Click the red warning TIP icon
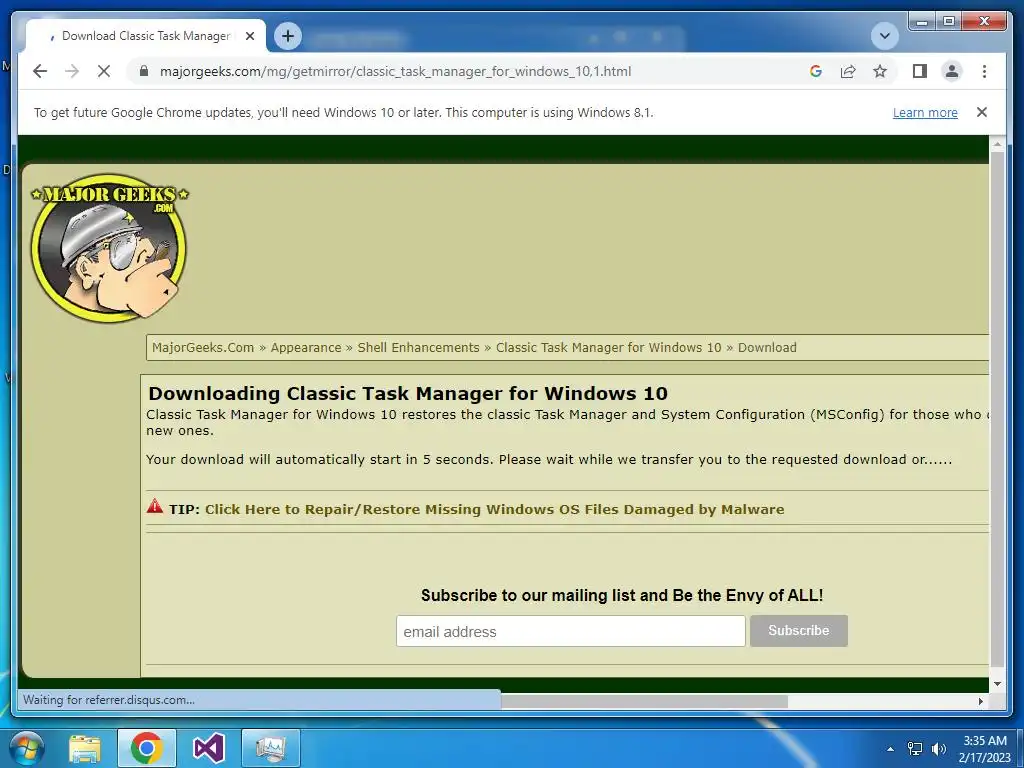This screenshot has width=1024, height=768. point(155,506)
